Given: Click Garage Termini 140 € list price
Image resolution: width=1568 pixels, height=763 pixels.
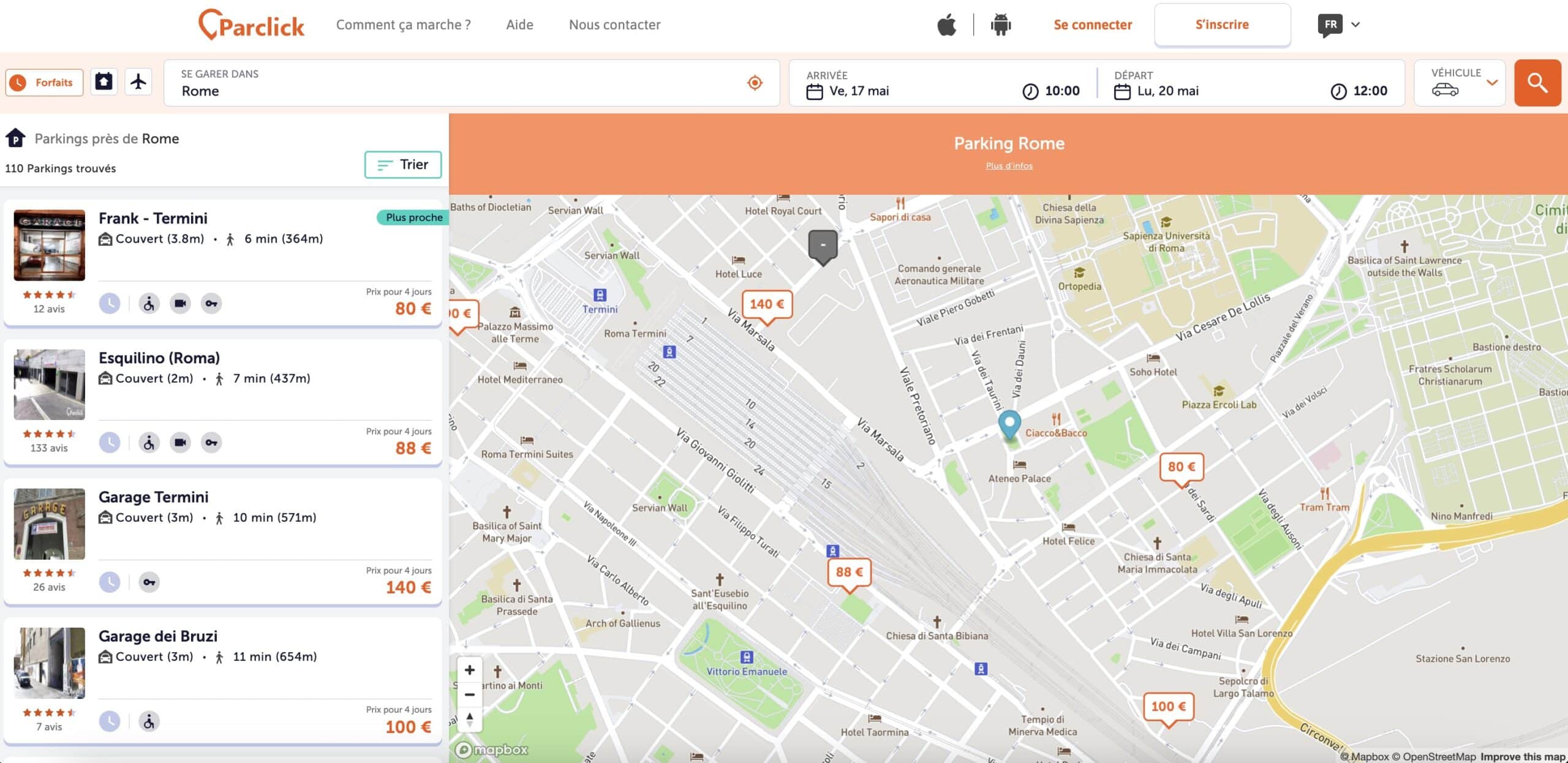Looking at the screenshot, I should (x=409, y=587).
